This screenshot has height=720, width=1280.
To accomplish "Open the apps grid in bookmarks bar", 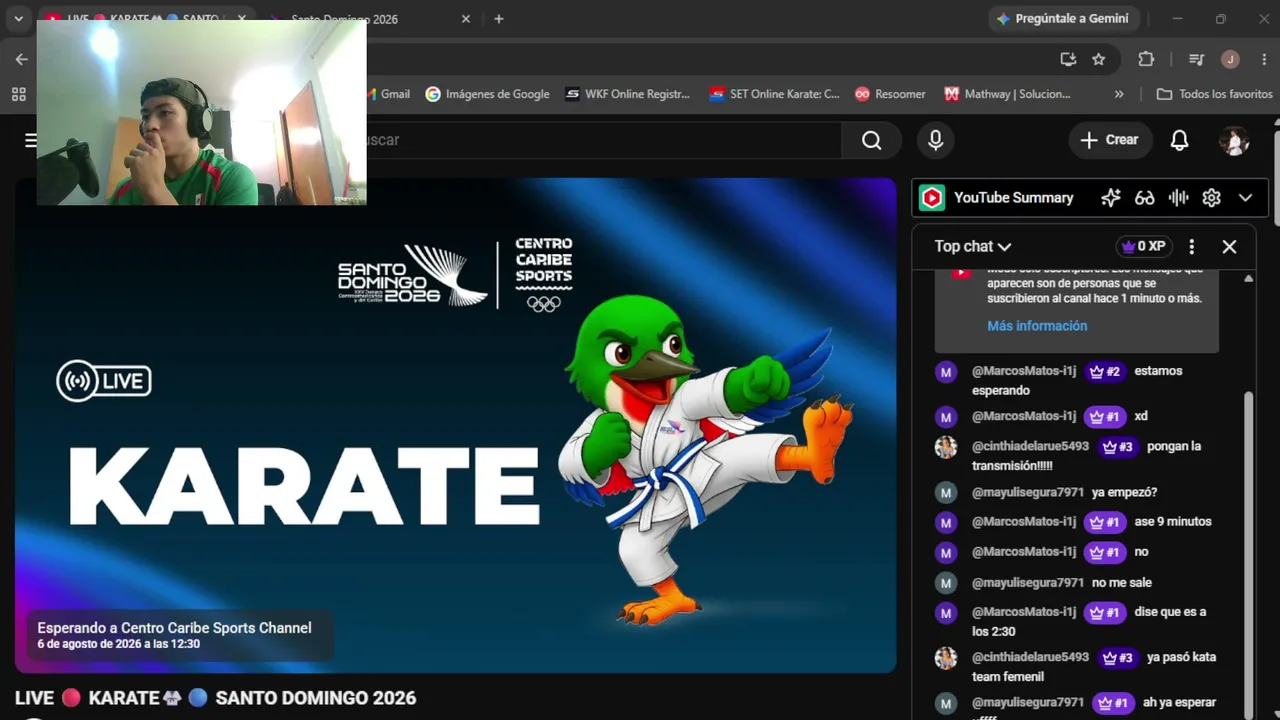I will 18,94.
